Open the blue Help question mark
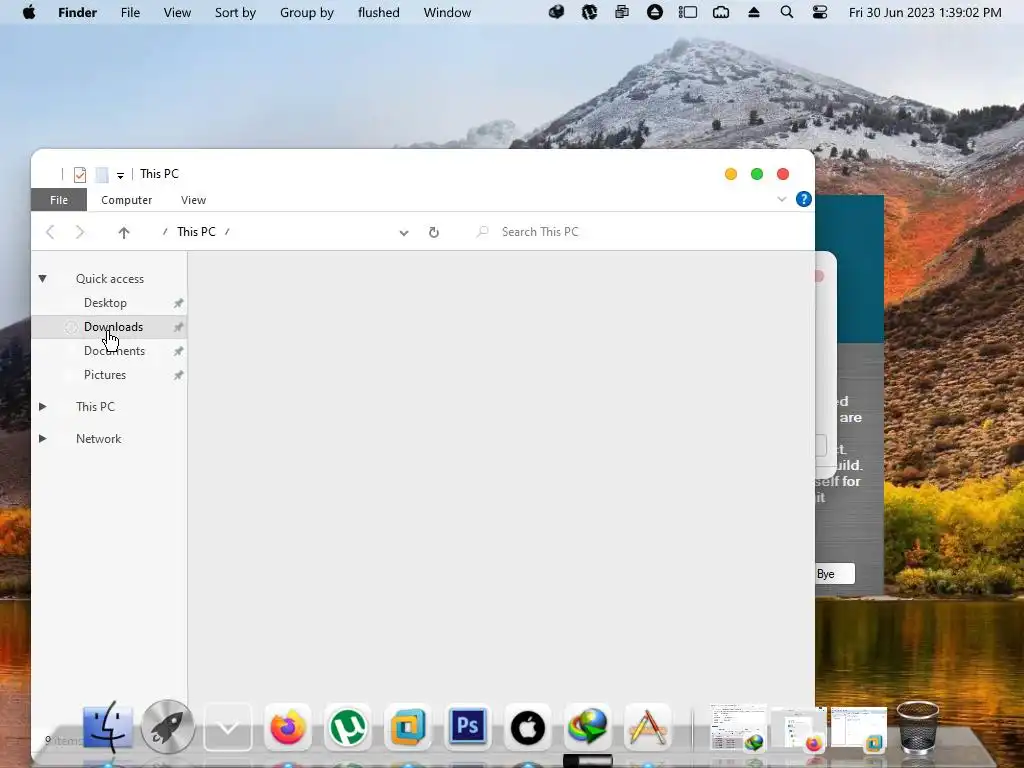This screenshot has width=1024, height=768. [804, 199]
